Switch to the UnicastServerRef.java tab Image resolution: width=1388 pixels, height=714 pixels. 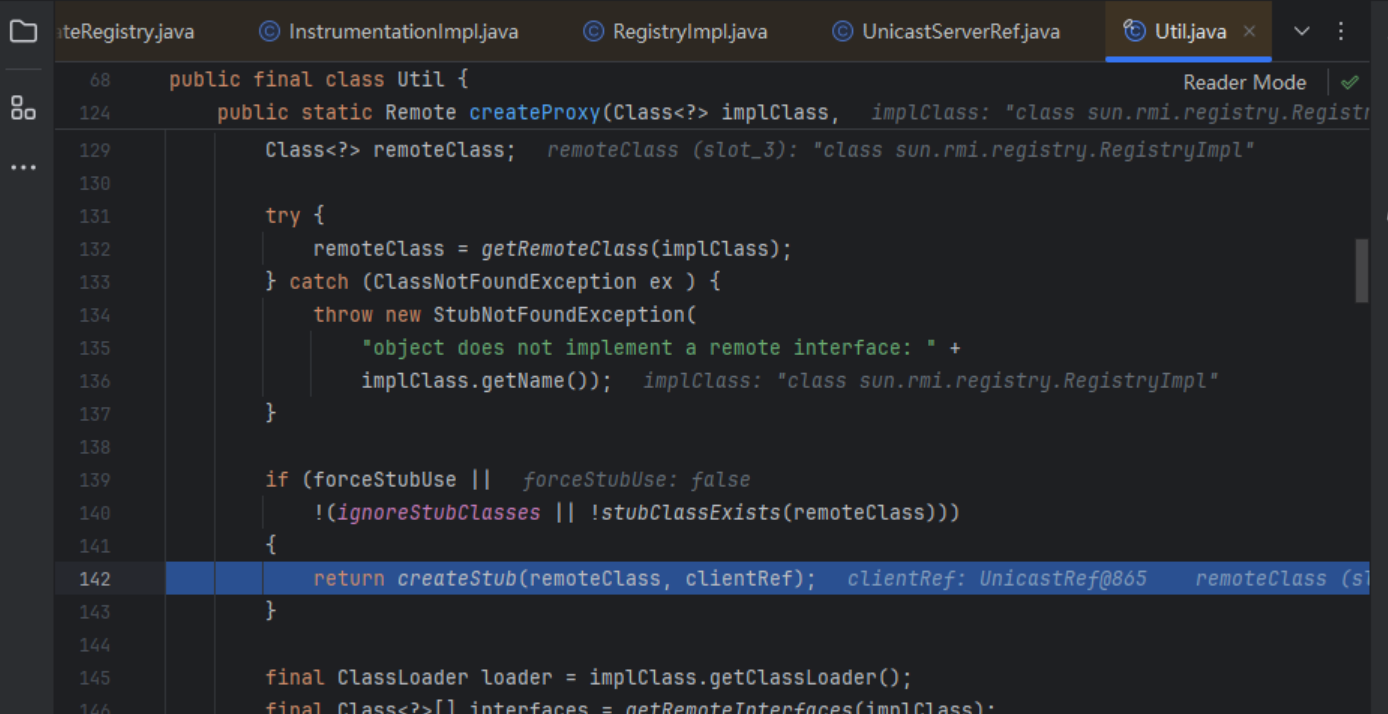tap(960, 32)
